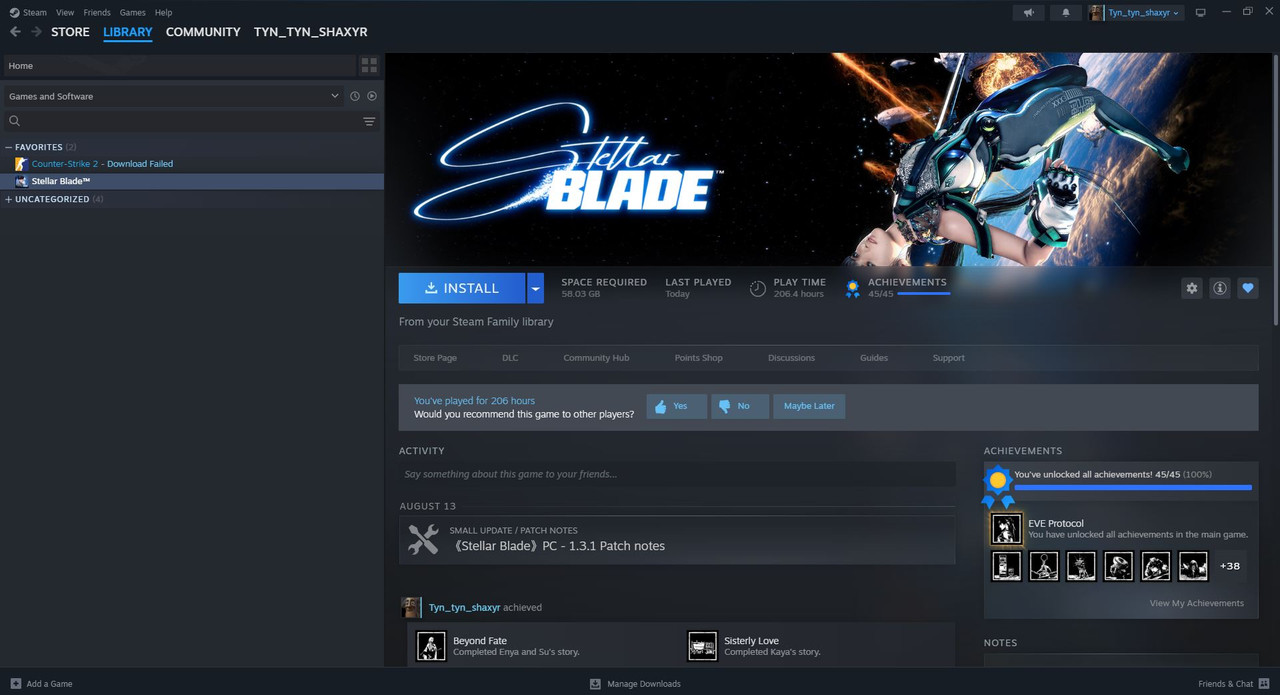Open Manage Downloads
This screenshot has width=1280, height=695.
(x=635, y=684)
